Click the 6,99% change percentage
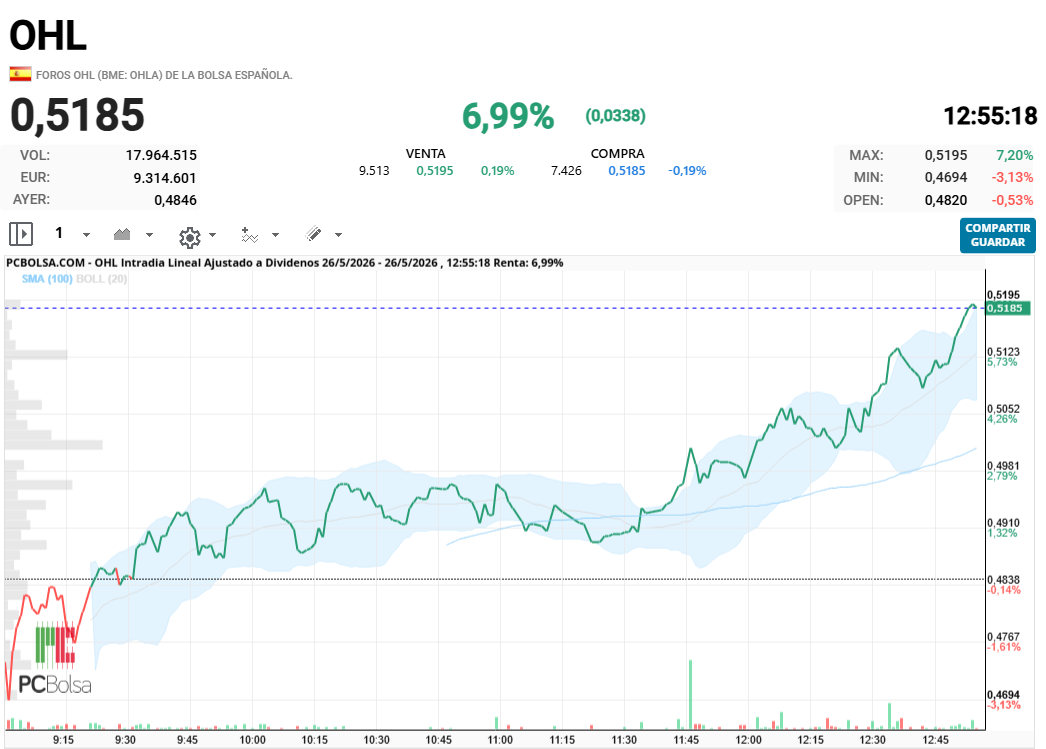The image size is (1046, 749). (508, 117)
